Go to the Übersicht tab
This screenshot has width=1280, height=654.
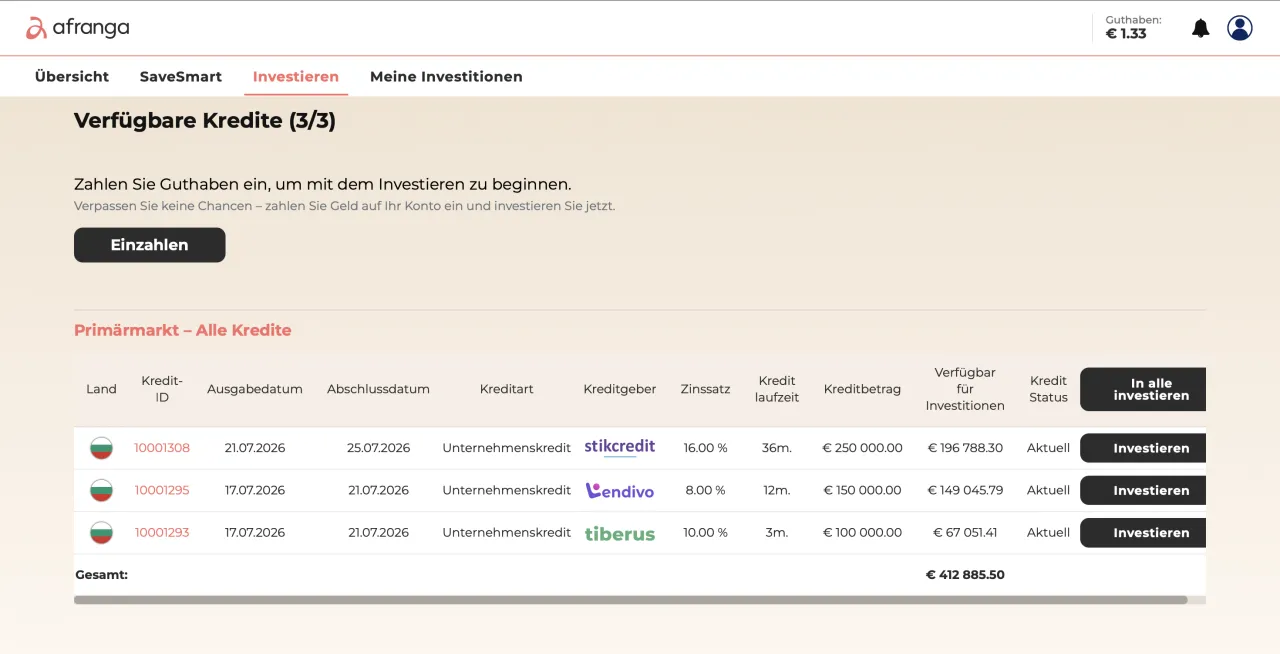pyautogui.click(x=72, y=76)
